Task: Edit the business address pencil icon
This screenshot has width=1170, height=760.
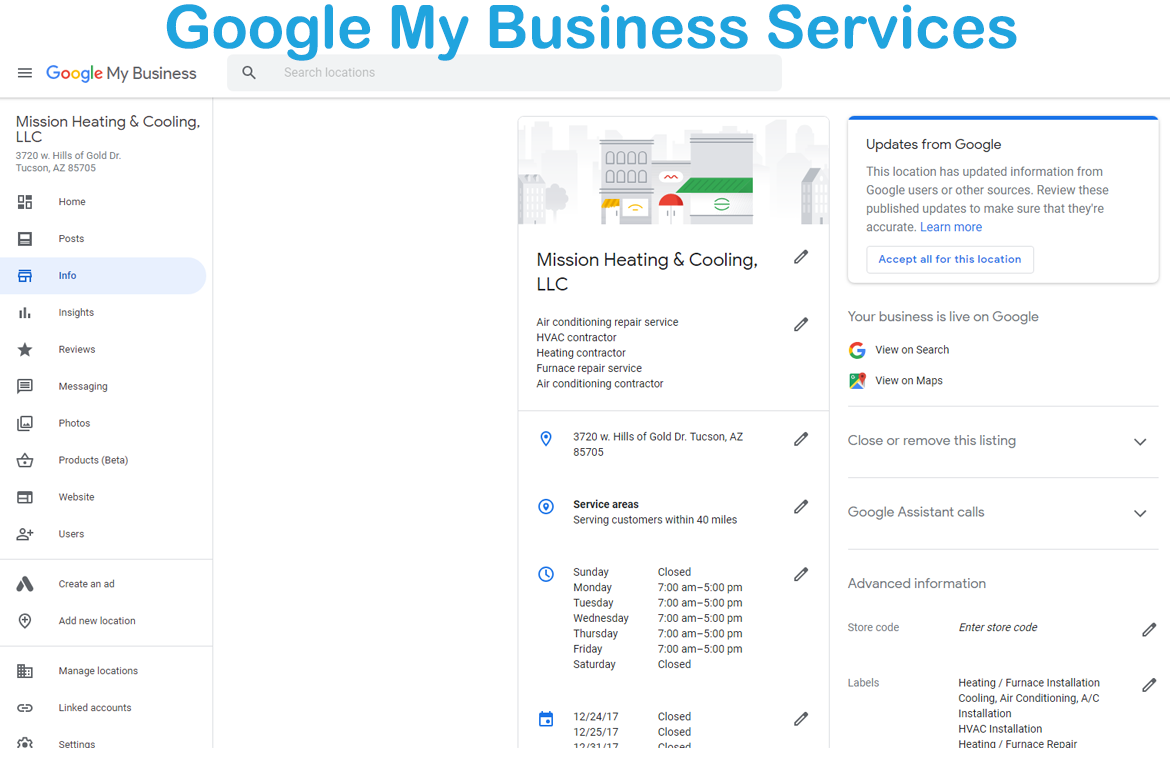Action: [x=801, y=439]
